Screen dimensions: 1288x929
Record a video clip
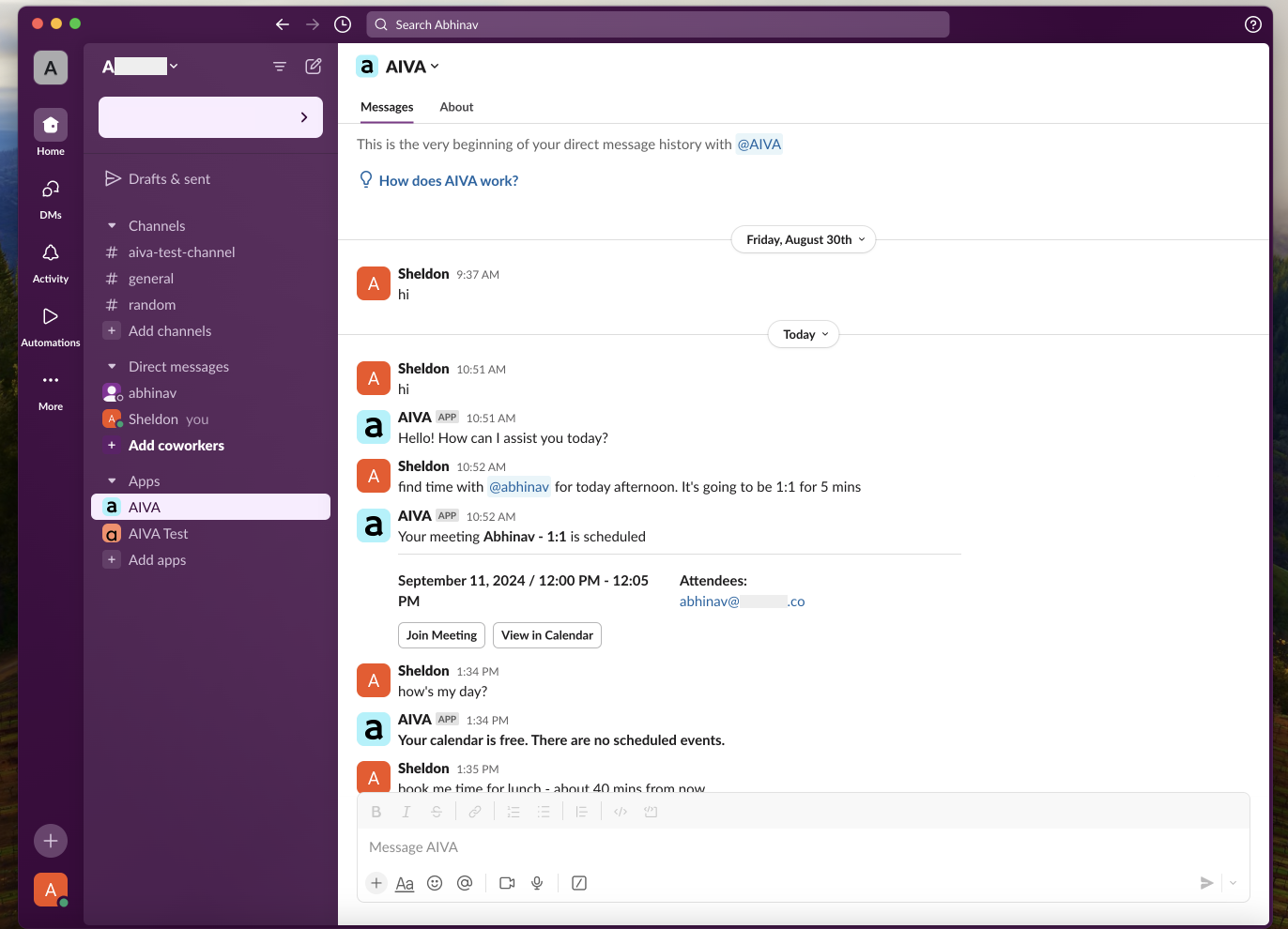(507, 883)
